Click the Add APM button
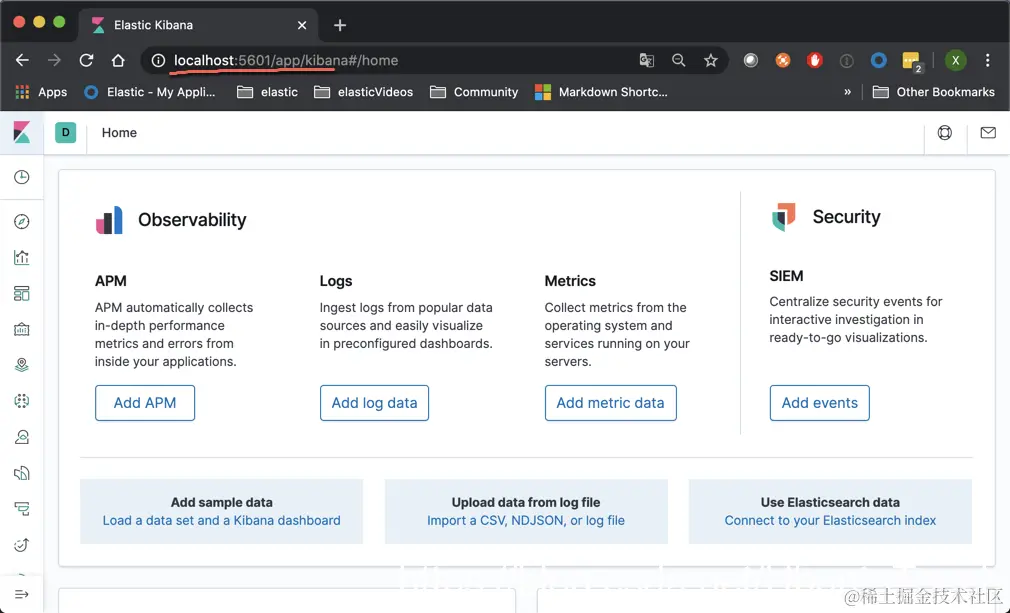This screenshot has width=1010, height=613. pyautogui.click(x=145, y=403)
